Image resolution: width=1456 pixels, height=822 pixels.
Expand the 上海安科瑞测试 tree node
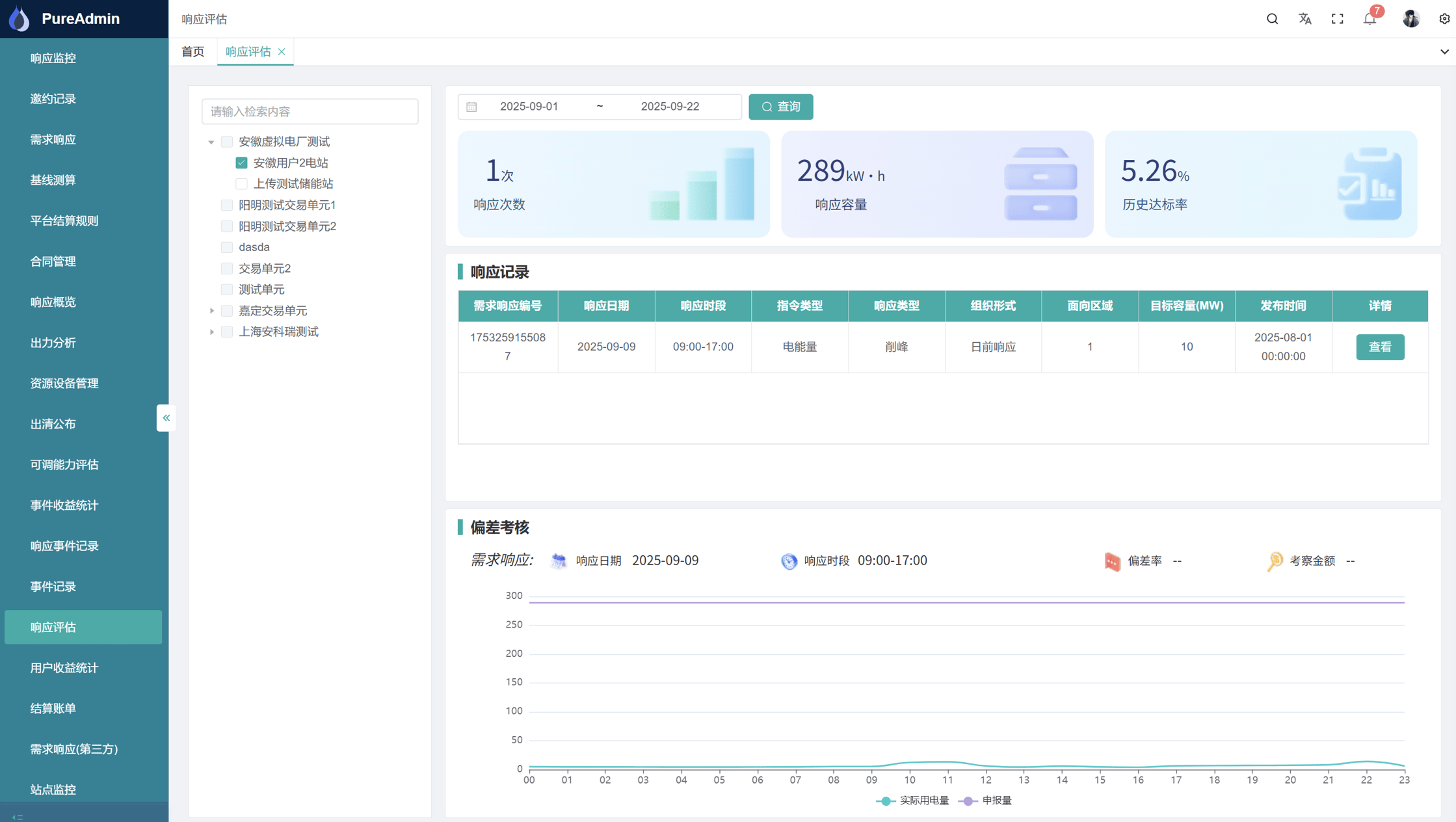tap(211, 332)
